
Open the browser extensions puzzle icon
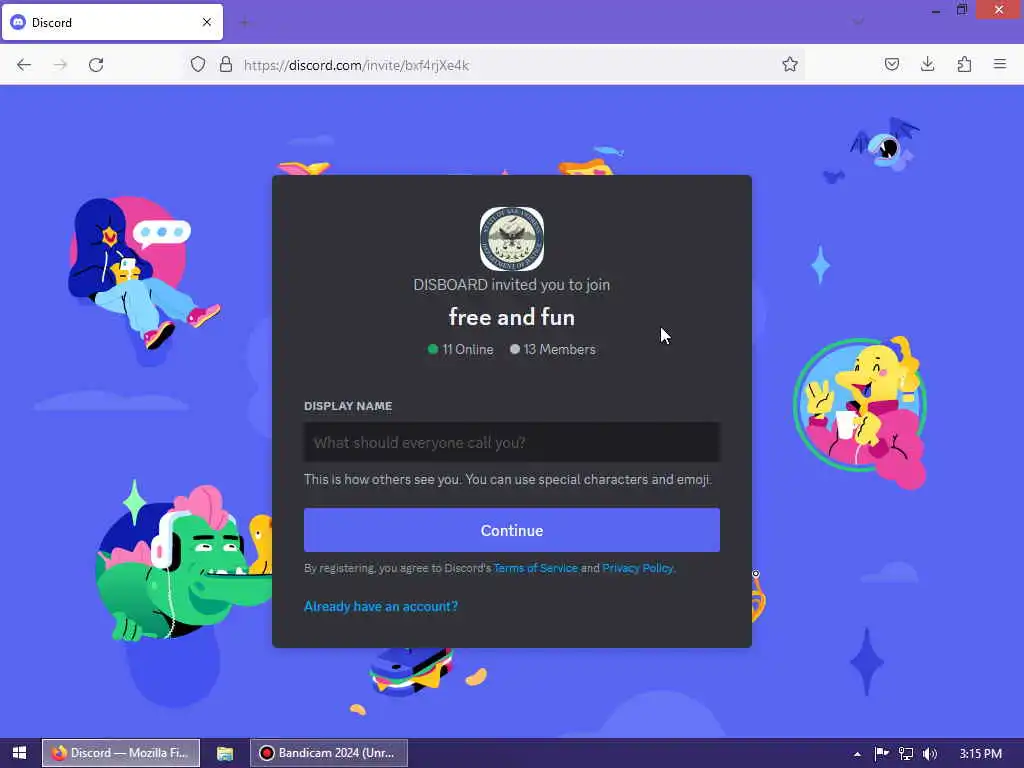964,64
